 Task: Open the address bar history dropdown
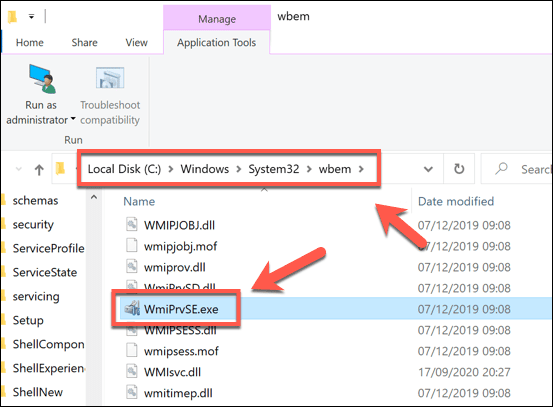tap(428, 169)
